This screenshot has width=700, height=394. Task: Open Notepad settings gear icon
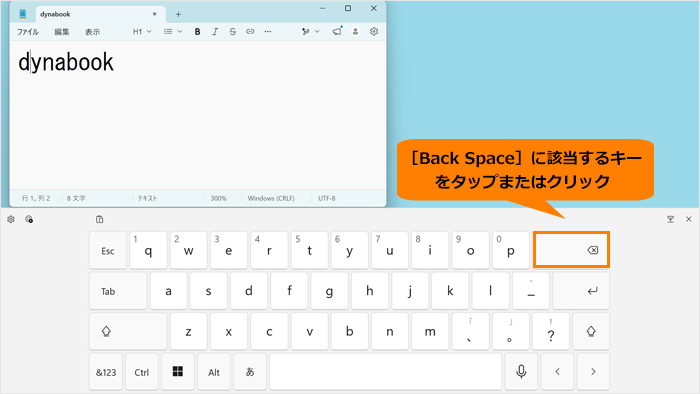point(374,32)
